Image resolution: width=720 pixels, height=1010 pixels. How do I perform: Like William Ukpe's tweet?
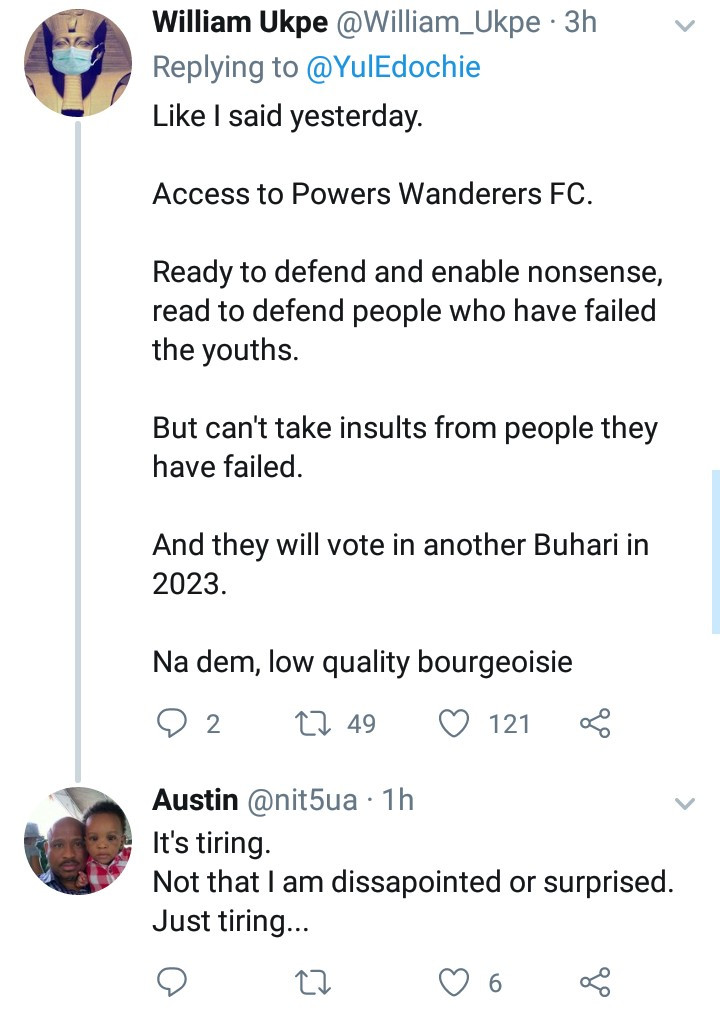tap(456, 723)
